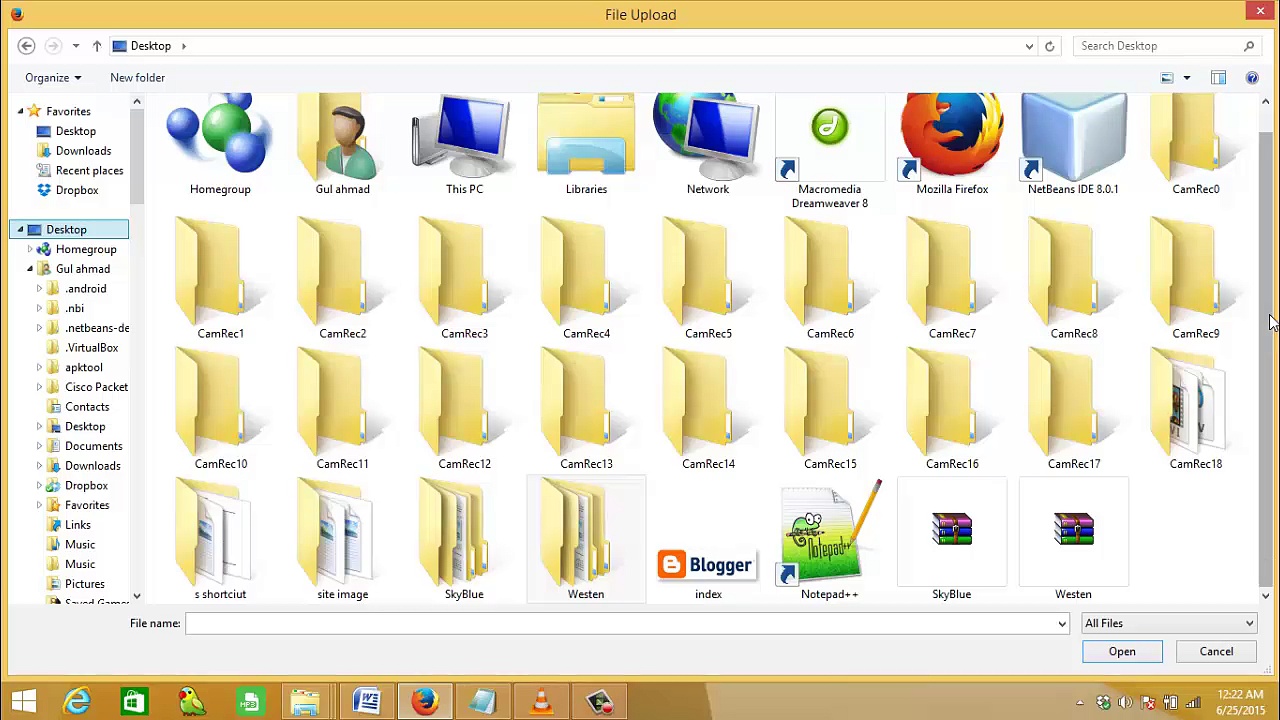Click New folder in the toolbar
Viewport: 1280px width, 720px height.
(x=137, y=77)
